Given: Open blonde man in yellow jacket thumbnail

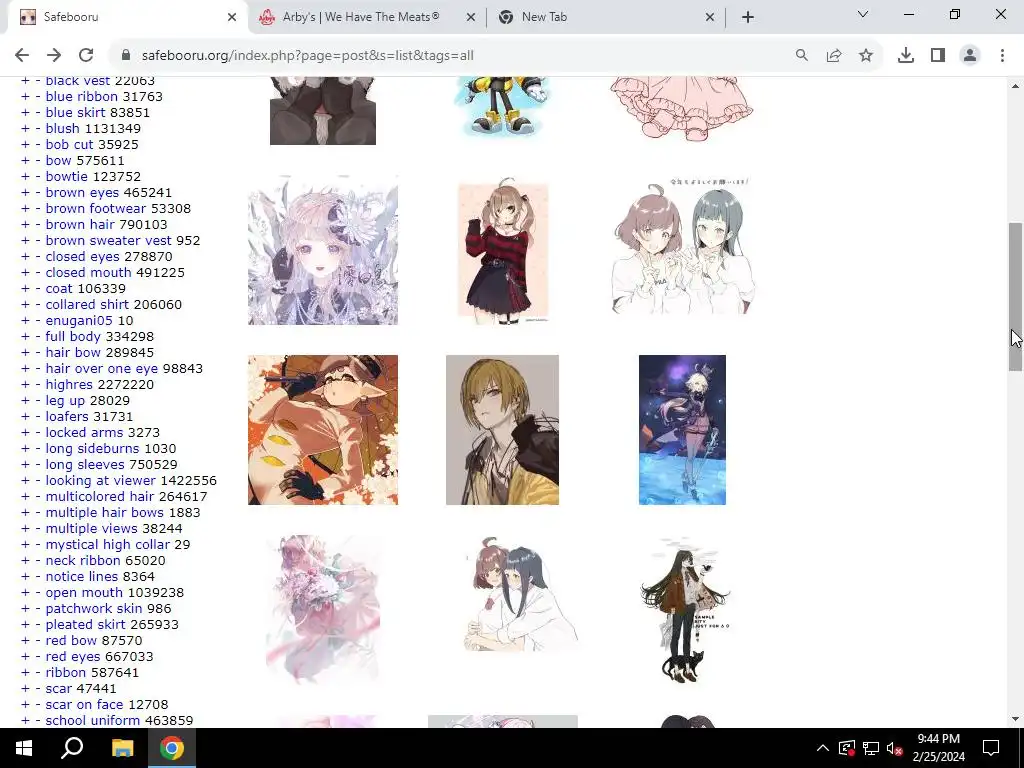Looking at the screenshot, I should (502, 430).
